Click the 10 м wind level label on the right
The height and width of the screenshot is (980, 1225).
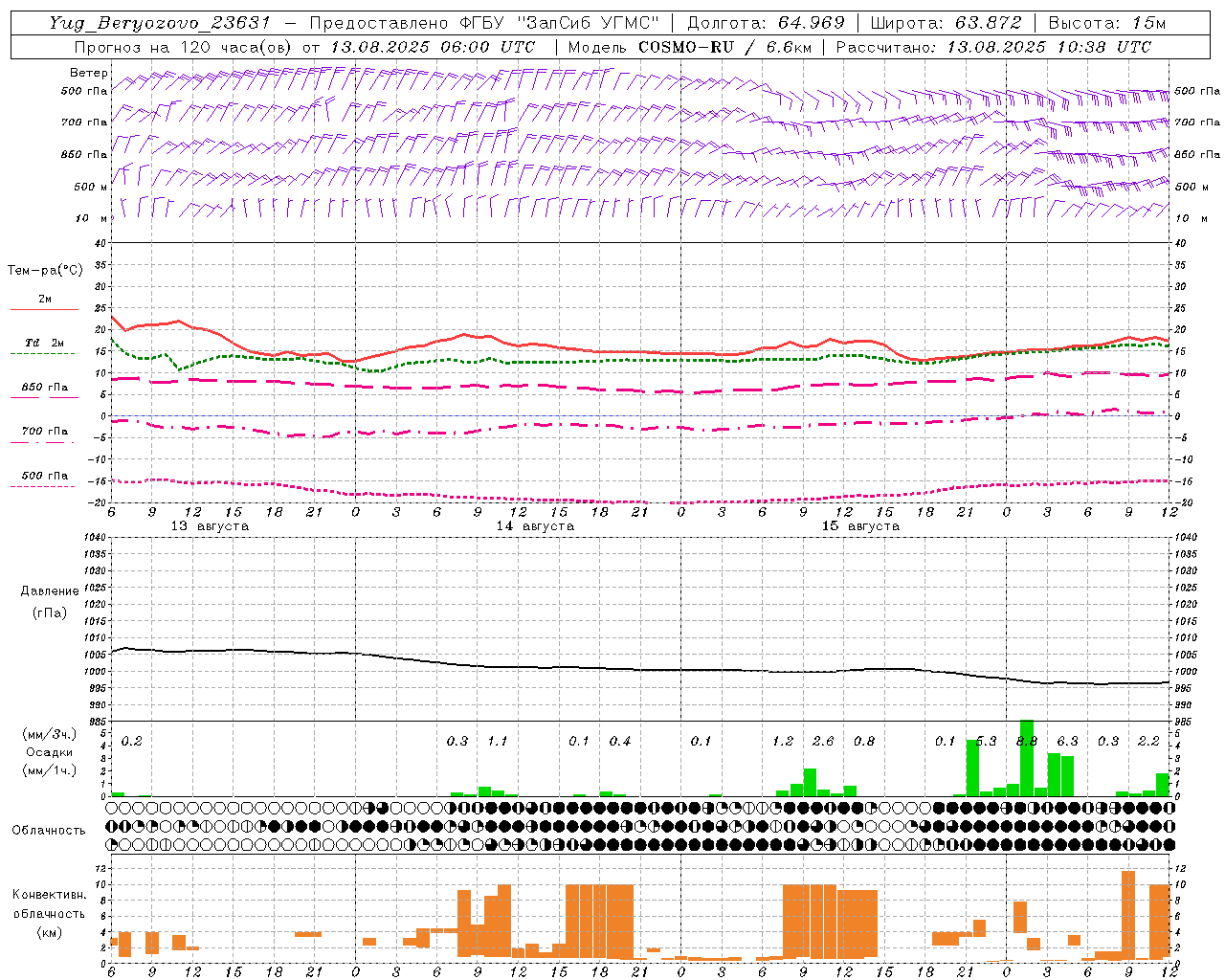[x=1190, y=218]
